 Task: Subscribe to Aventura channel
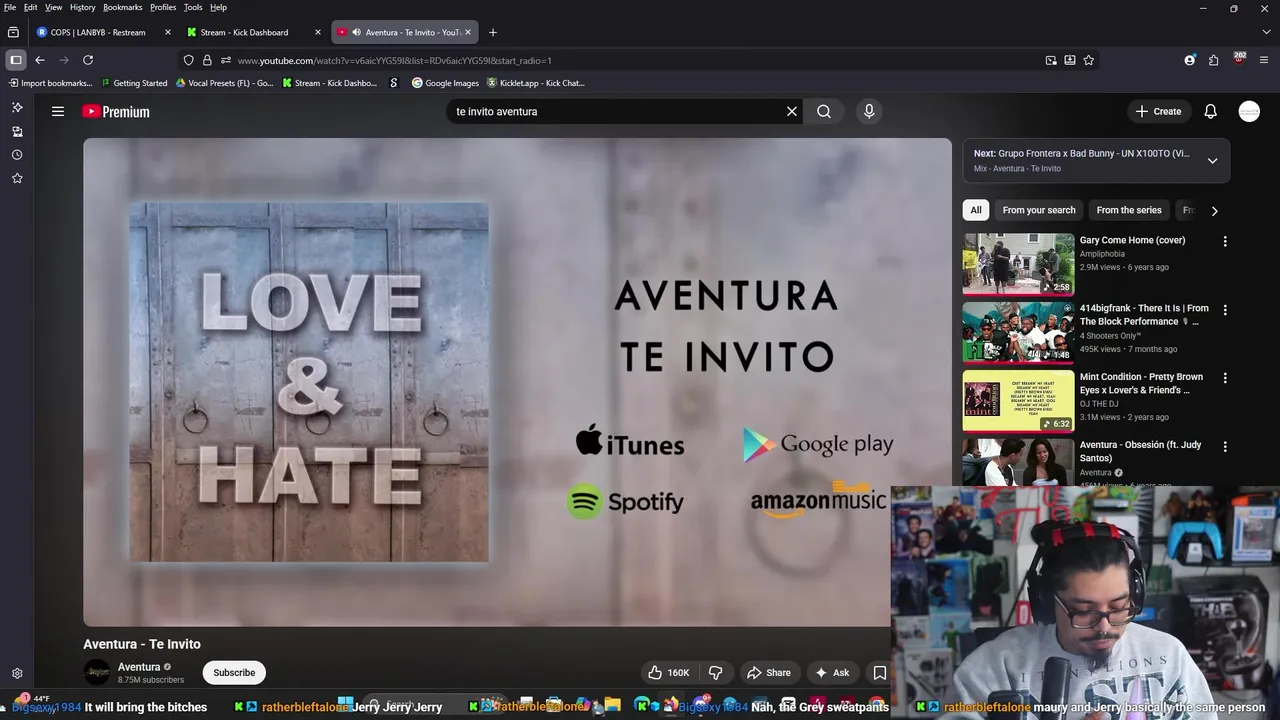[x=234, y=672]
